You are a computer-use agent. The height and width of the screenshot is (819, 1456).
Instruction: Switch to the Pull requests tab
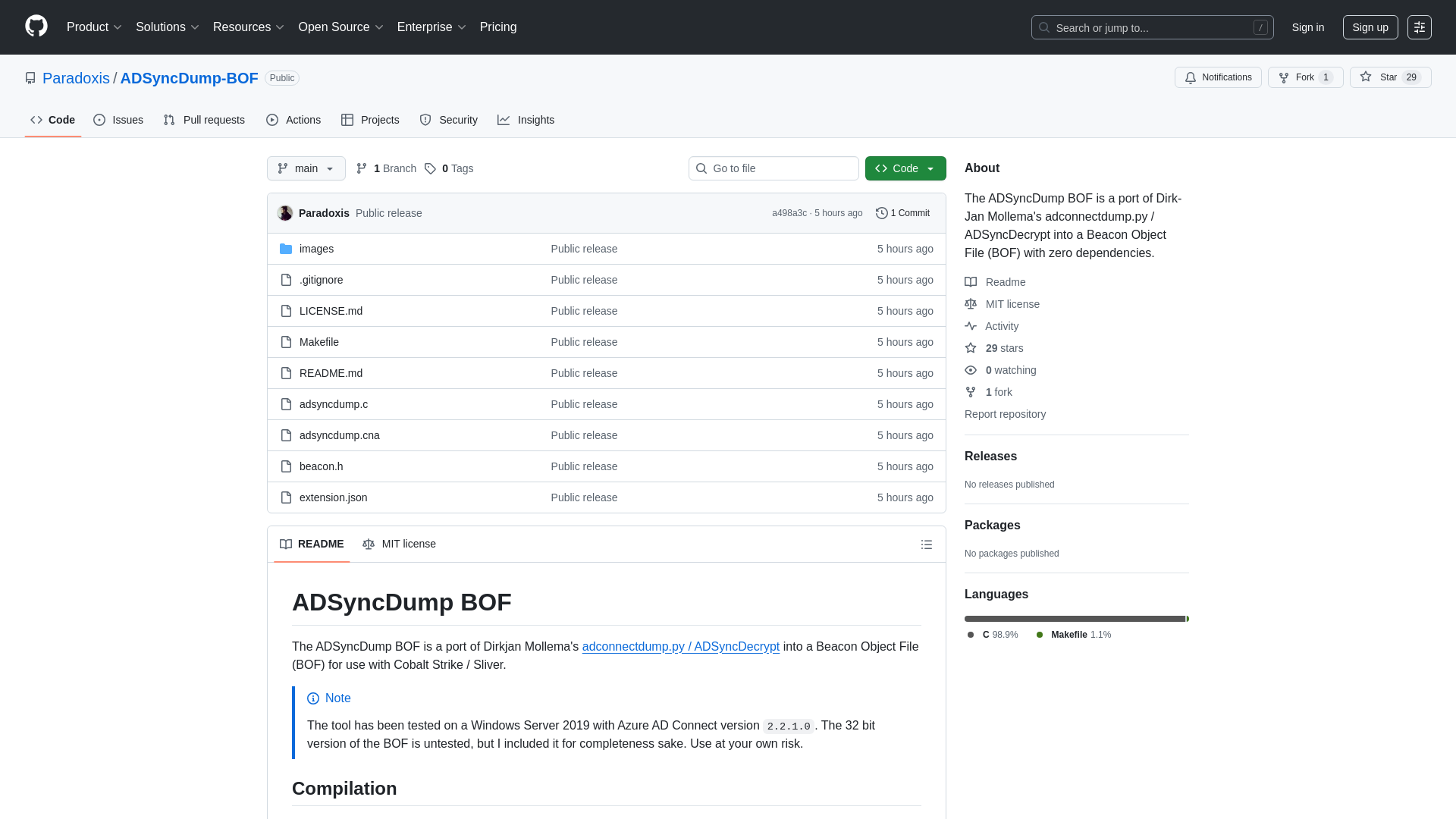(x=204, y=120)
